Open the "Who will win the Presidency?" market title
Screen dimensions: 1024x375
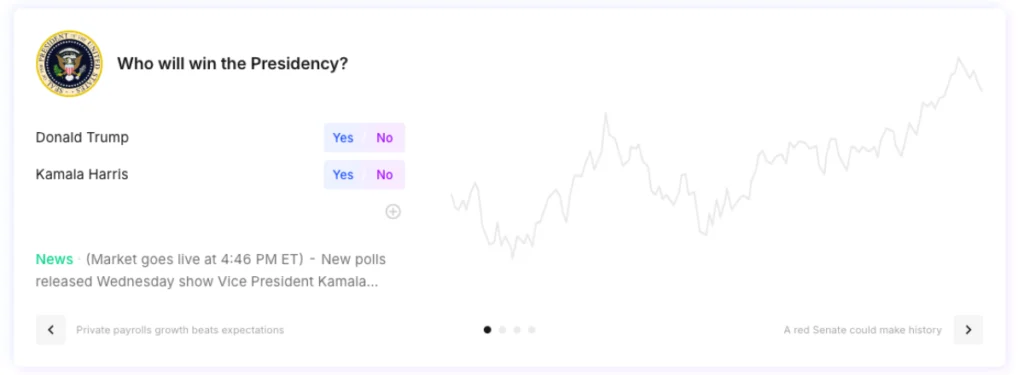click(232, 64)
